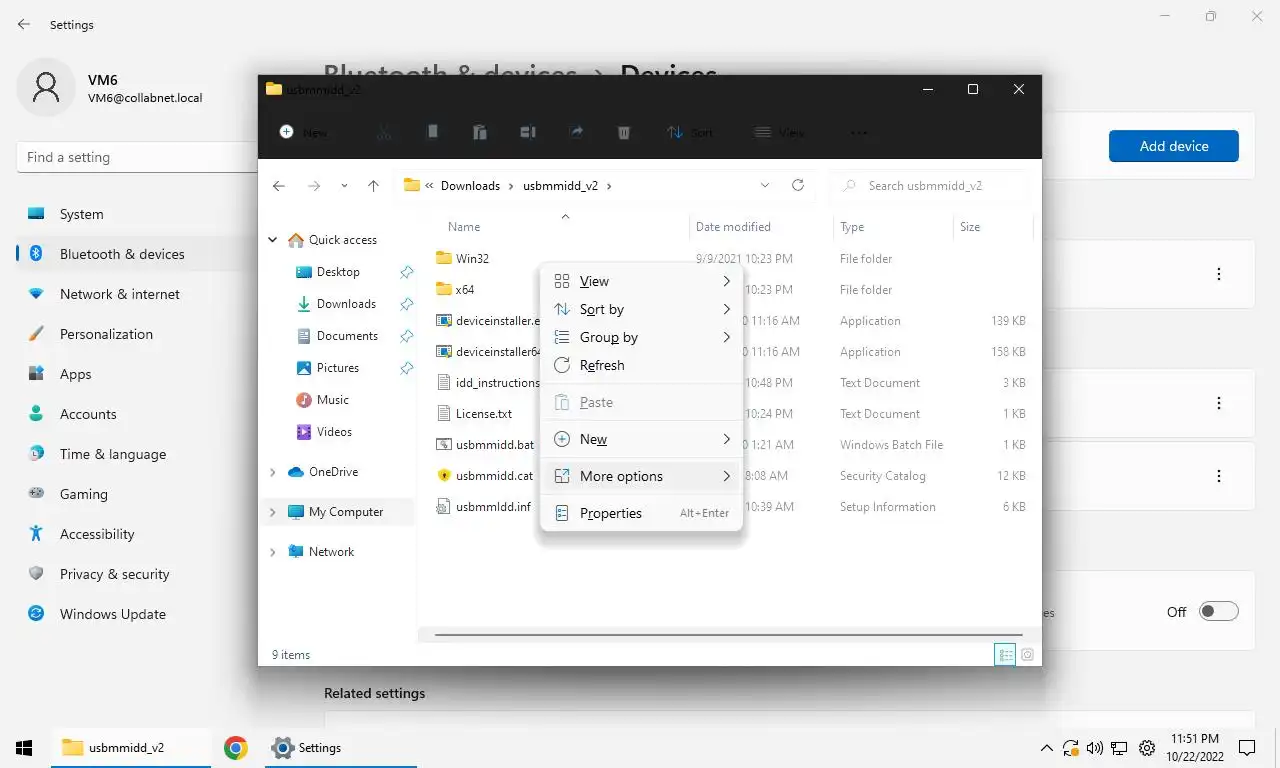
Task: Expand the OneDrive tree node
Action: [273, 472]
